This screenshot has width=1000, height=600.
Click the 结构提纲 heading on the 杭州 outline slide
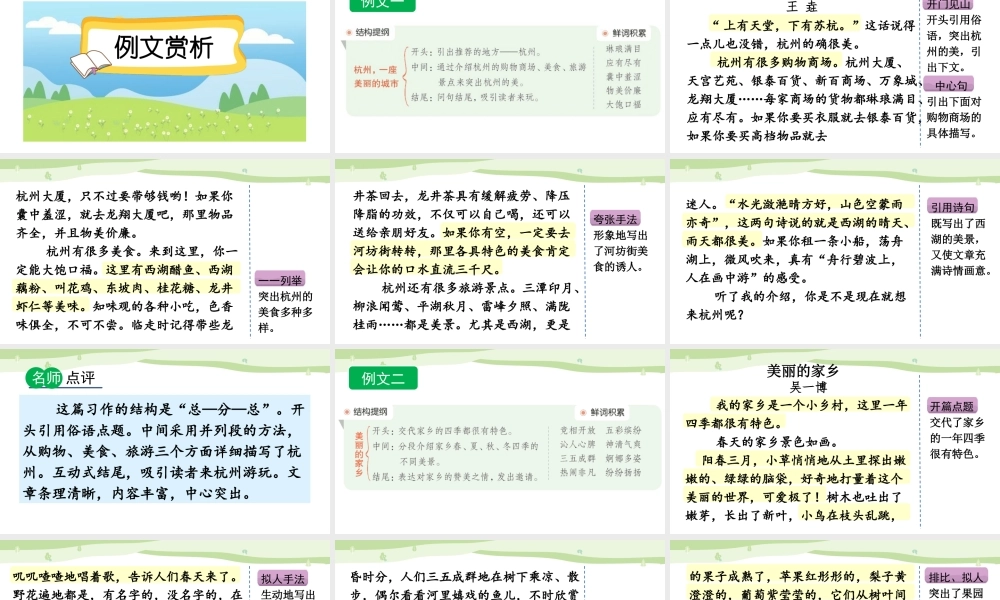coord(372,33)
